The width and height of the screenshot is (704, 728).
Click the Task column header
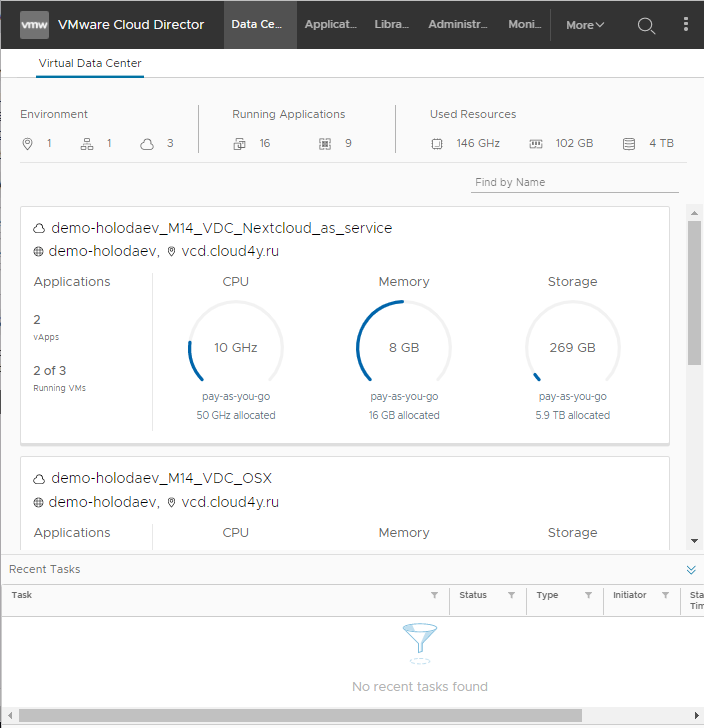pyautogui.click(x=22, y=595)
